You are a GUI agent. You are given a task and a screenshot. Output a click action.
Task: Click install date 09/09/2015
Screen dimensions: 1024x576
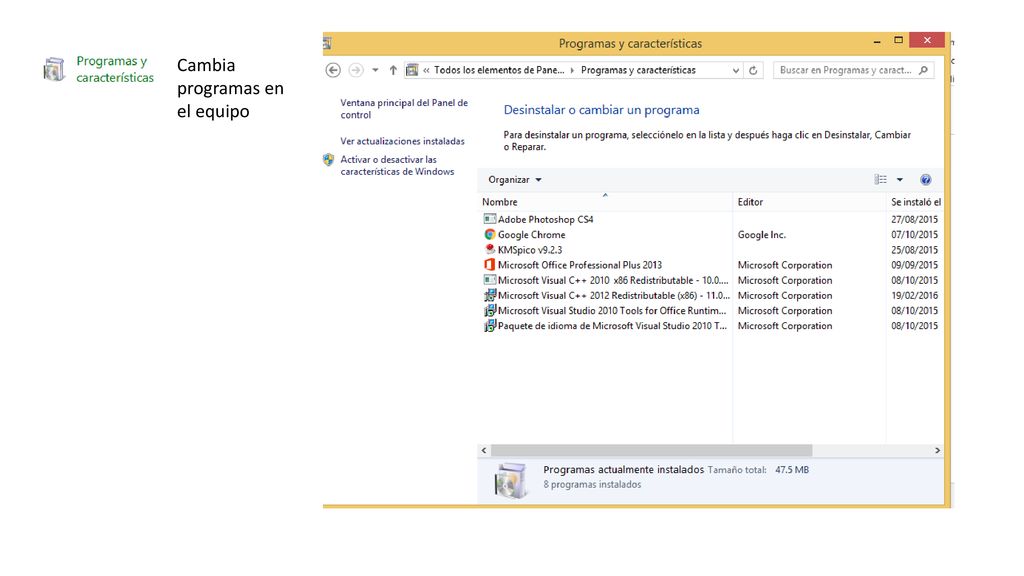(x=914, y=265)
